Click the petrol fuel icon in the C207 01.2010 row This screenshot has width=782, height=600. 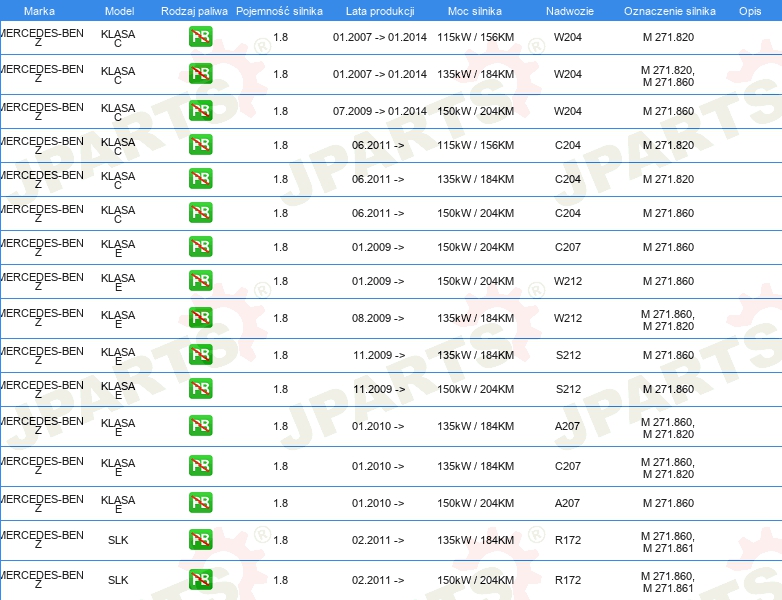tap(200, 466)
